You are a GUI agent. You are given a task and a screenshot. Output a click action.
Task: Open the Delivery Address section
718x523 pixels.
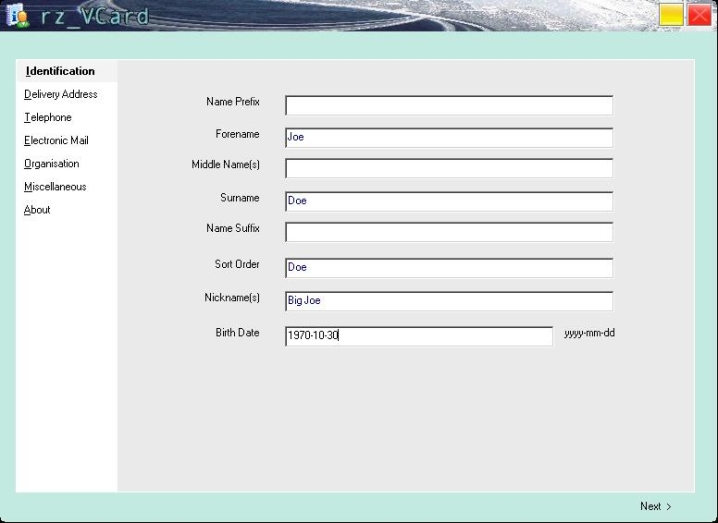(60, 94)
